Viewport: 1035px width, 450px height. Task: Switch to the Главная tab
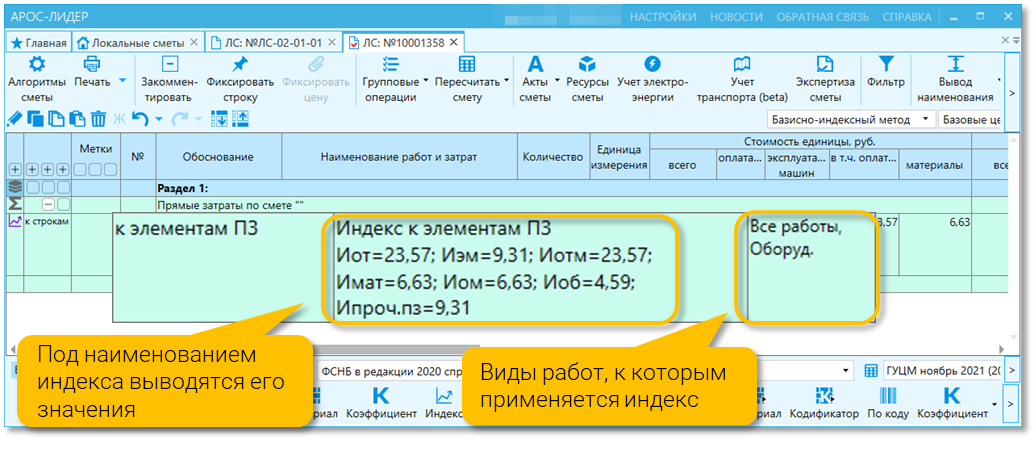[x=39, y=43]
